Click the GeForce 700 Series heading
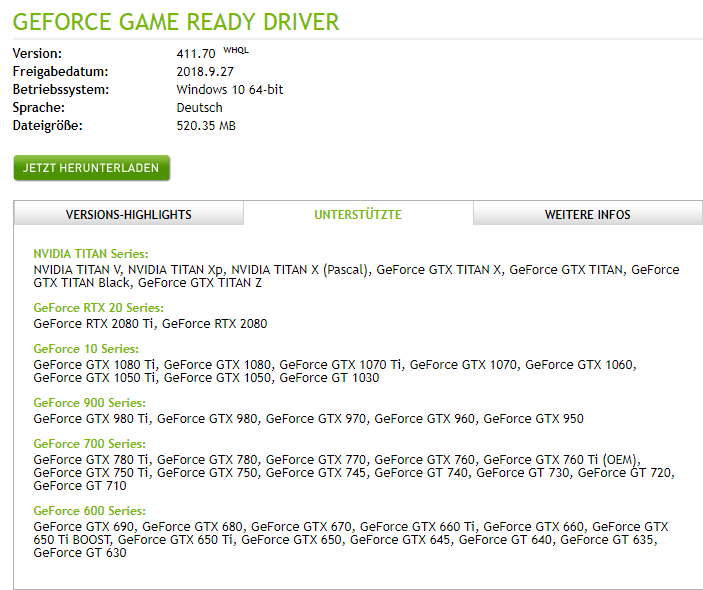703x590 pixels. tap(90, 444)
